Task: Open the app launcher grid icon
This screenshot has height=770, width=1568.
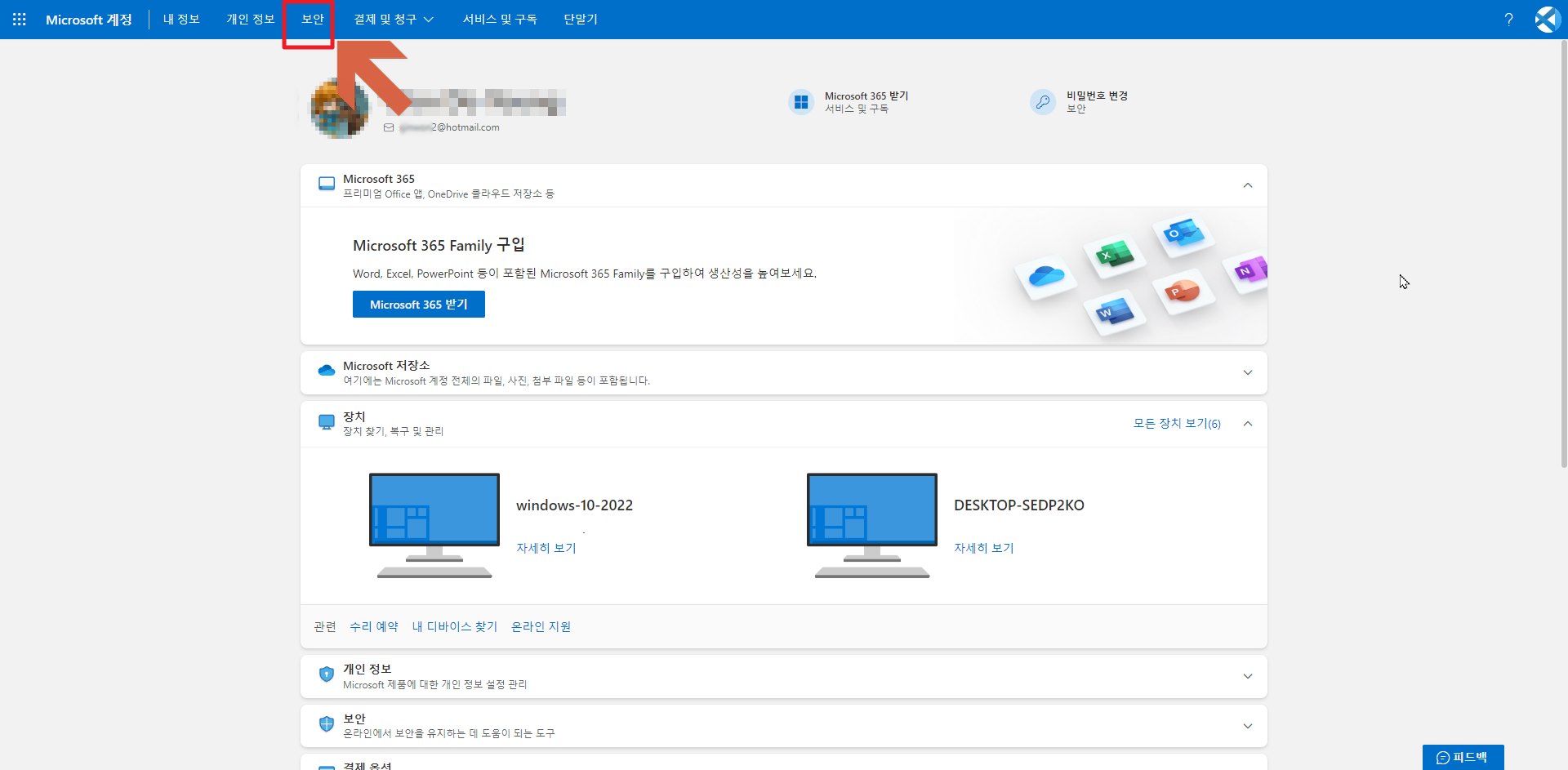Action: [20, 19]
